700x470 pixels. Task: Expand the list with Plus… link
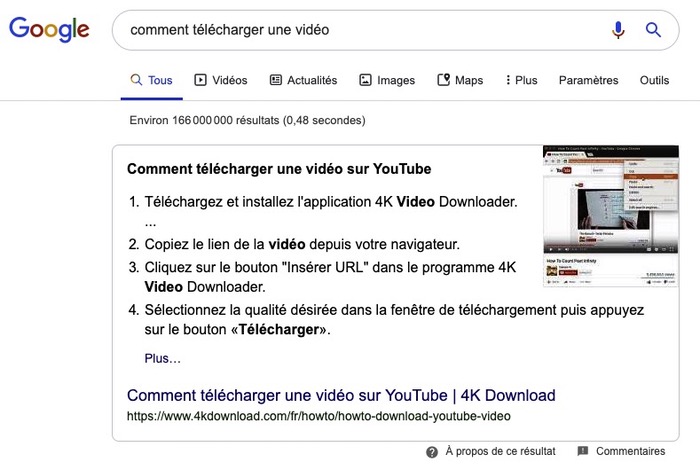click(162, 358)
